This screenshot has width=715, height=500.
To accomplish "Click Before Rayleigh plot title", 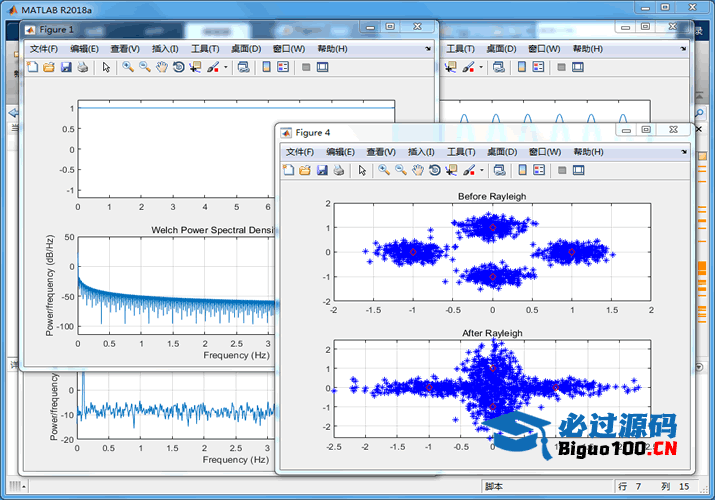I will (492, 196).
